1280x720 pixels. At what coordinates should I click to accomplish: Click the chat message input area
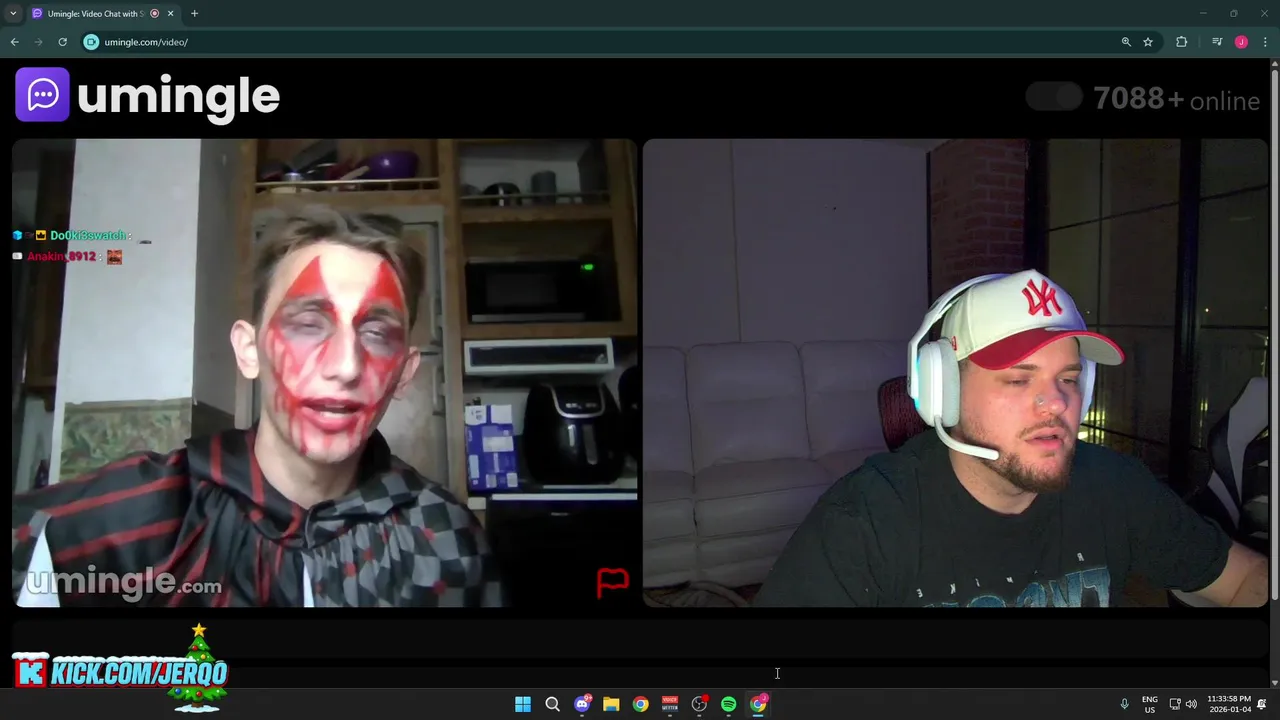point(640,640)
